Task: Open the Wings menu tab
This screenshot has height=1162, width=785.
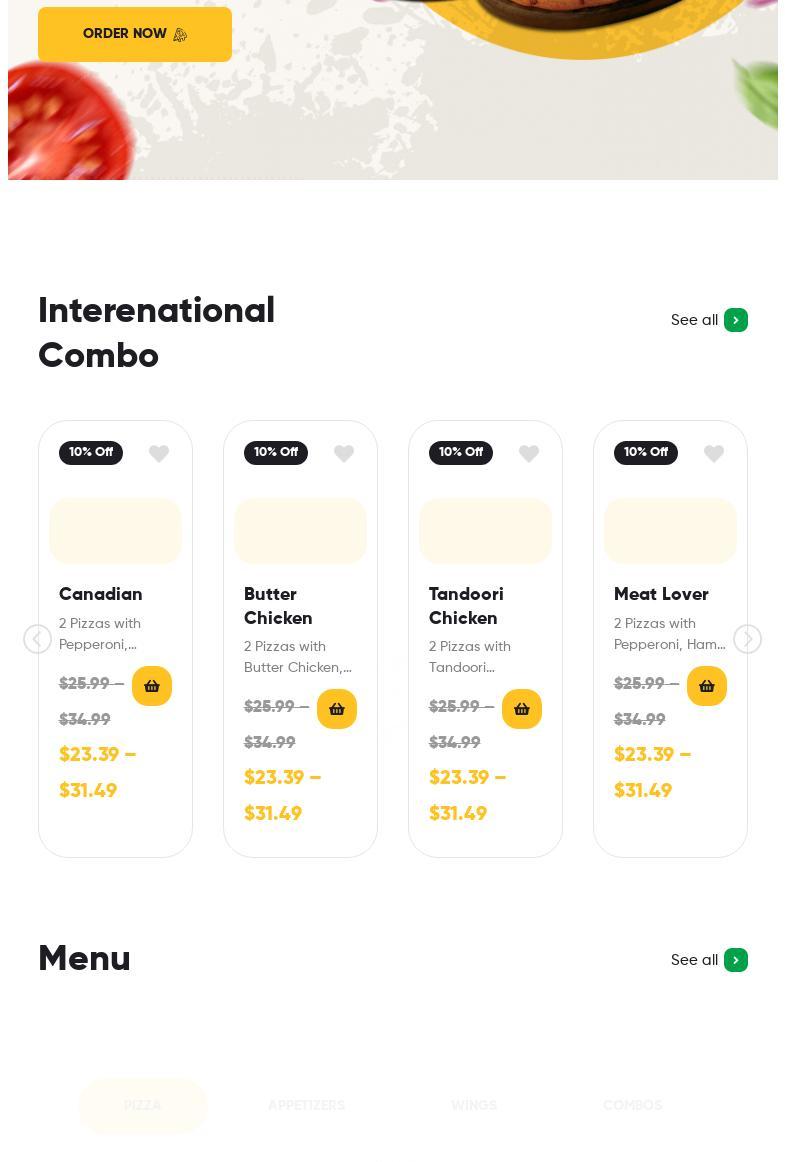Action: tap(474, 1106)
